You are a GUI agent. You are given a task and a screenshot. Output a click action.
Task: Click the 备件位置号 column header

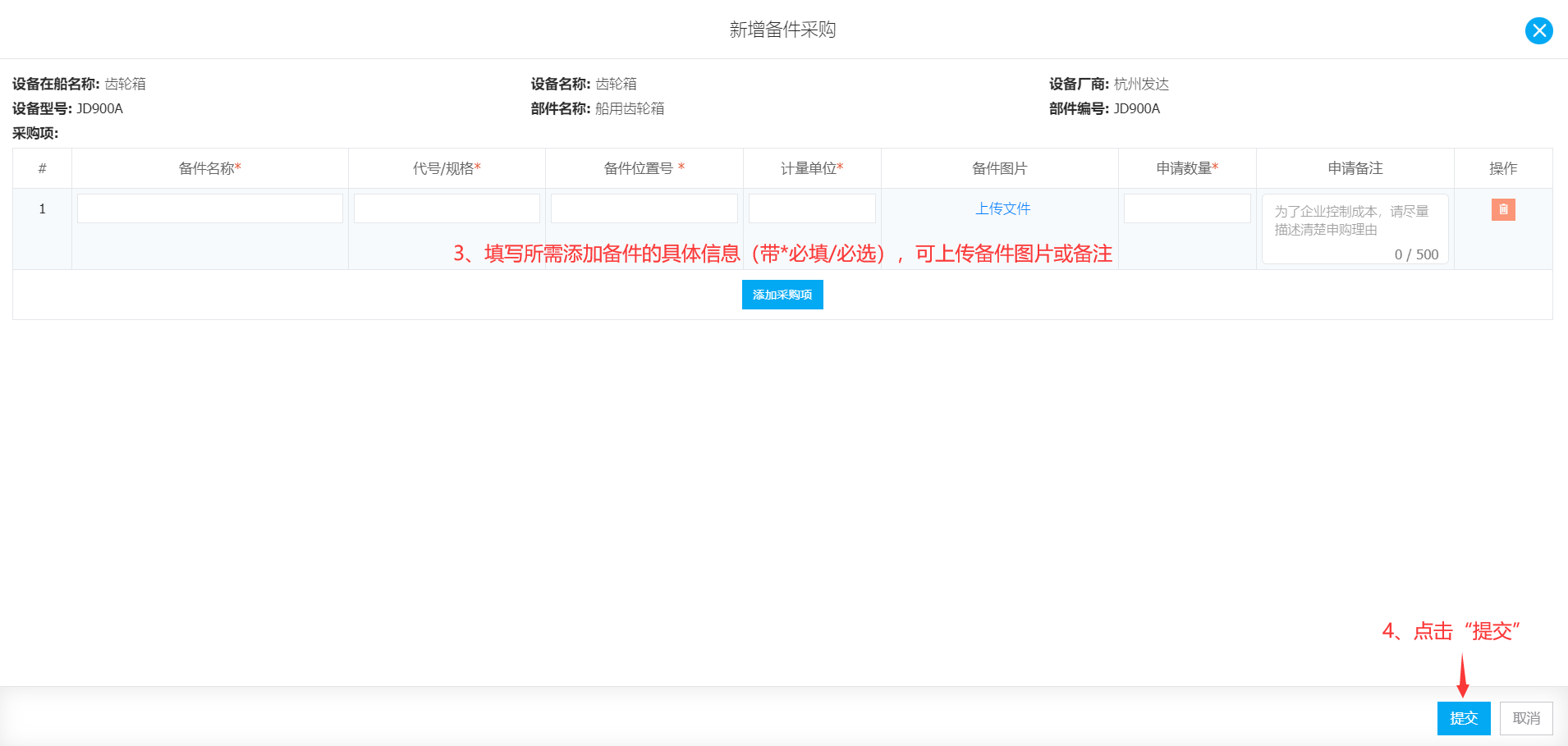[x=644, y=168]
